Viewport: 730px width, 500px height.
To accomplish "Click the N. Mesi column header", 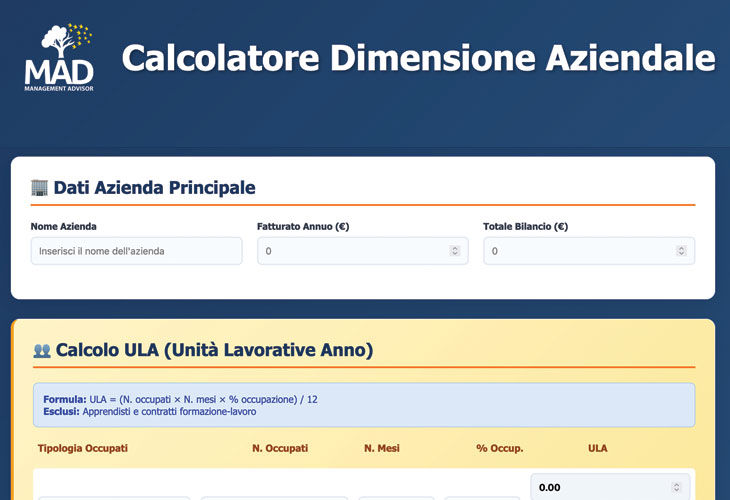I will (x=382, y=448).
